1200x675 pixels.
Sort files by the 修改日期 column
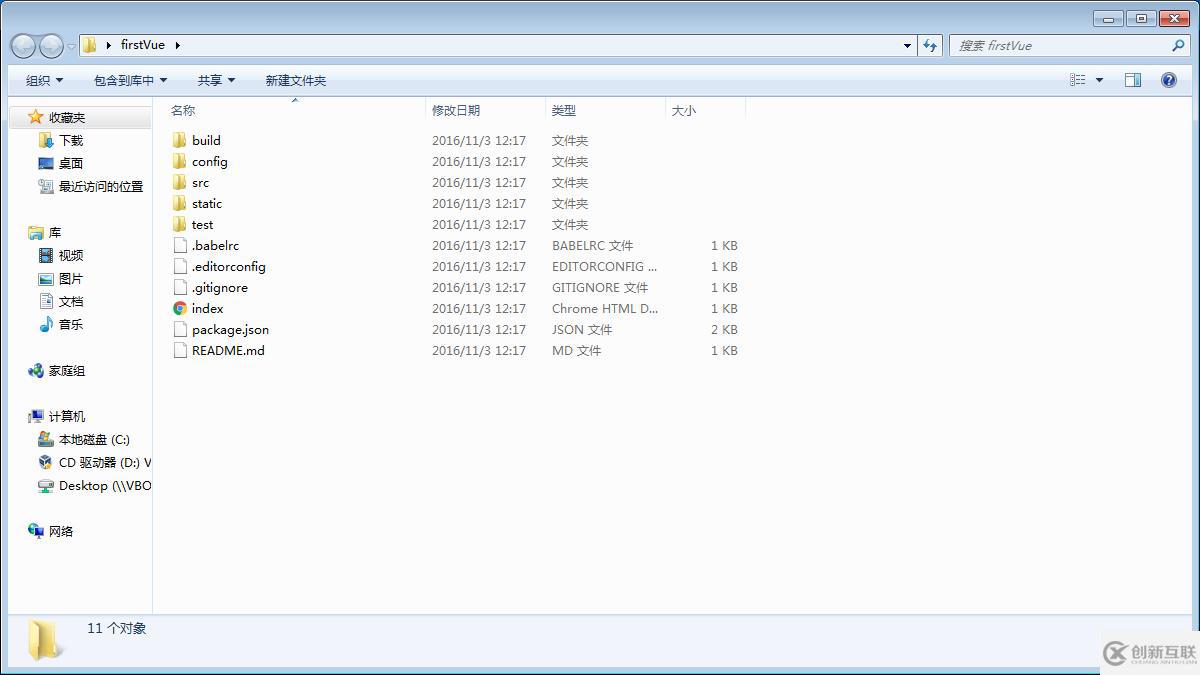click(x=457, y=110)
